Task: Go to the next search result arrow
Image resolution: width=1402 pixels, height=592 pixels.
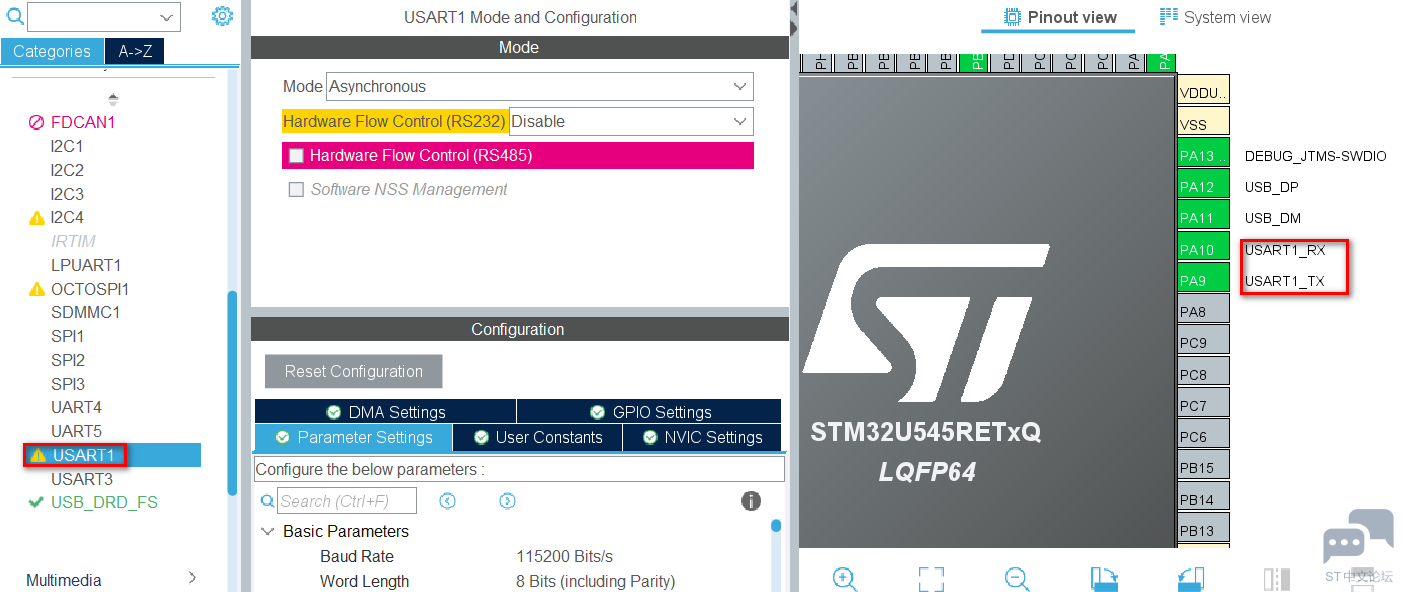Action: 507,501
